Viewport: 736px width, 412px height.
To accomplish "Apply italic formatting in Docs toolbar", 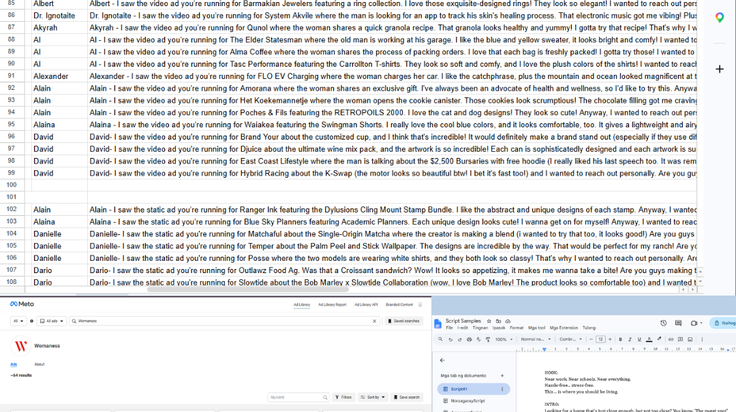I will coord(630,339).
